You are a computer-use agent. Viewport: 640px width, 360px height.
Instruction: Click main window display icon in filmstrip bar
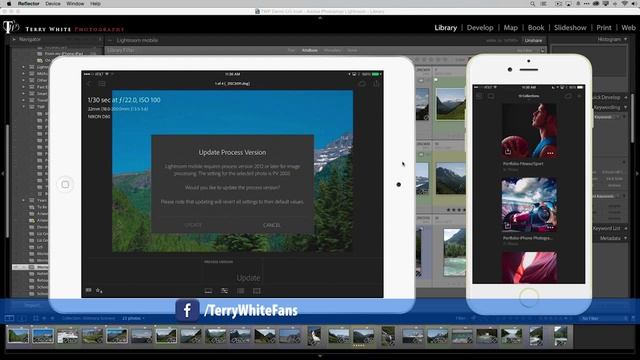(x=9, y=318)
